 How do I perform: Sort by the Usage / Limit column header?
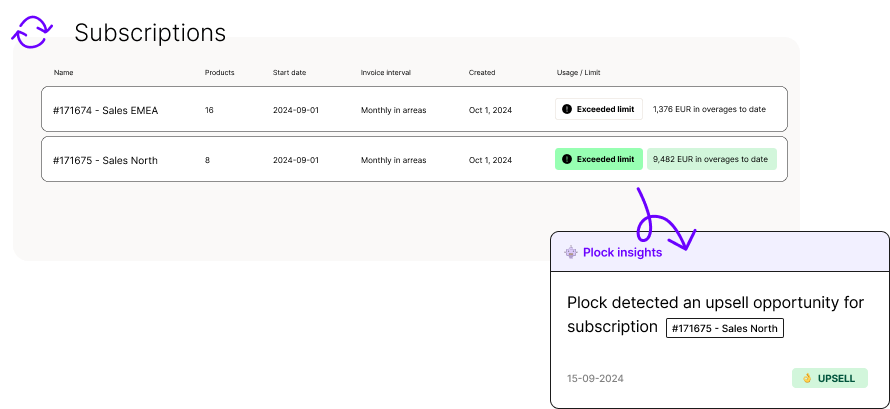[578, 73]
